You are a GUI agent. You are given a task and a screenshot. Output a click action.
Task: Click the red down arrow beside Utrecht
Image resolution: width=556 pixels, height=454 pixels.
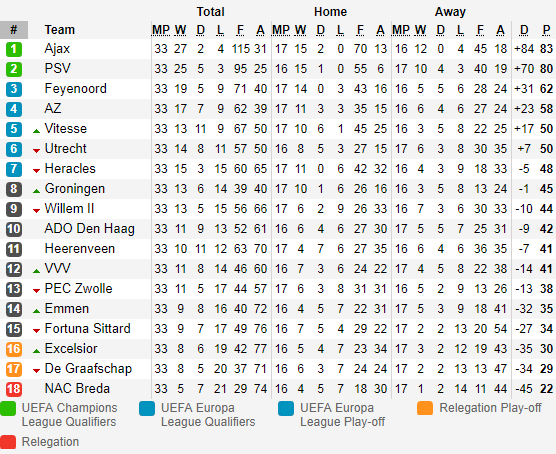pos(36,151)
